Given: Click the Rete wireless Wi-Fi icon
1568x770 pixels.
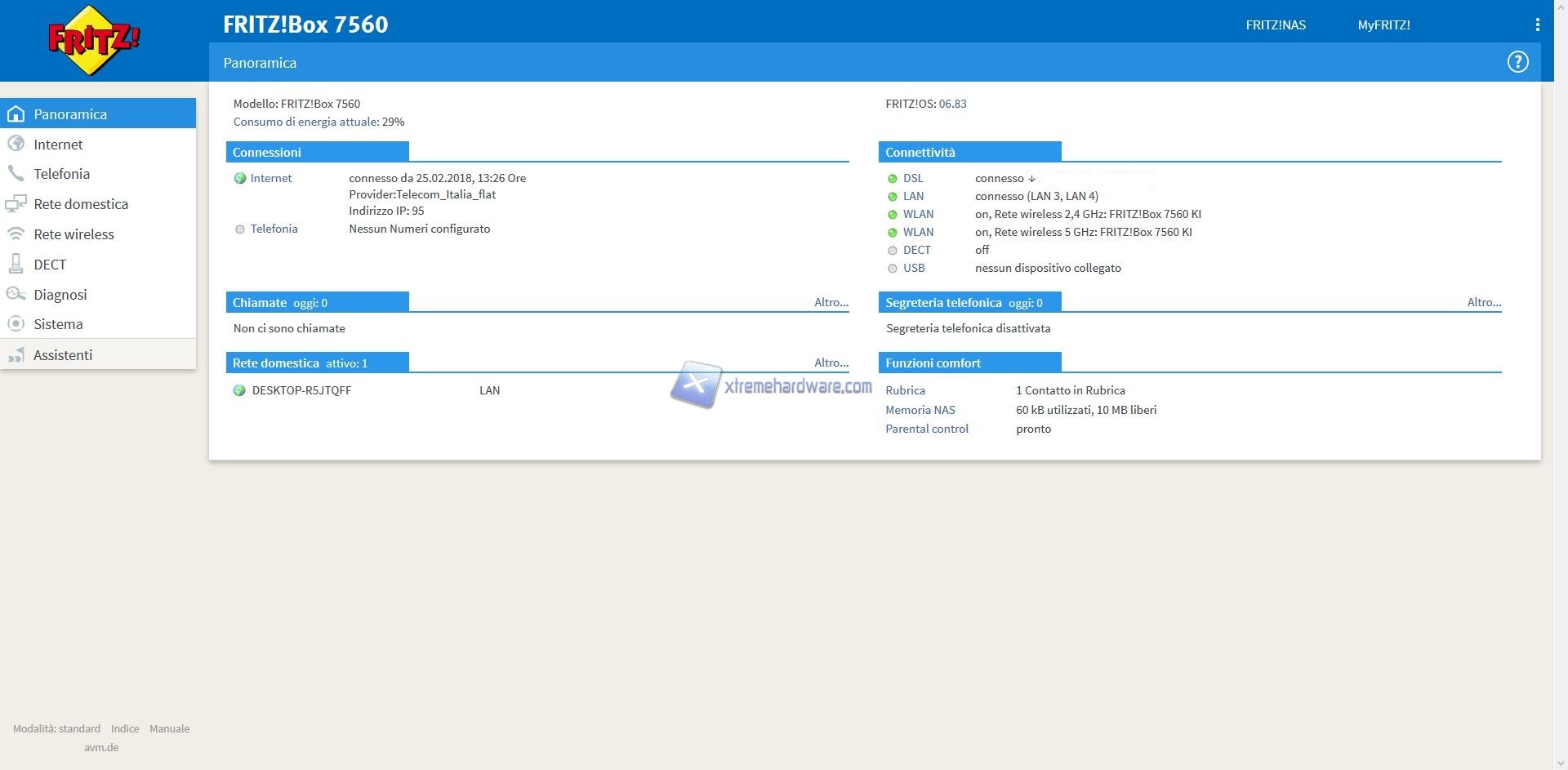Looking at the screenshot, I should click(x=16, y=234).
